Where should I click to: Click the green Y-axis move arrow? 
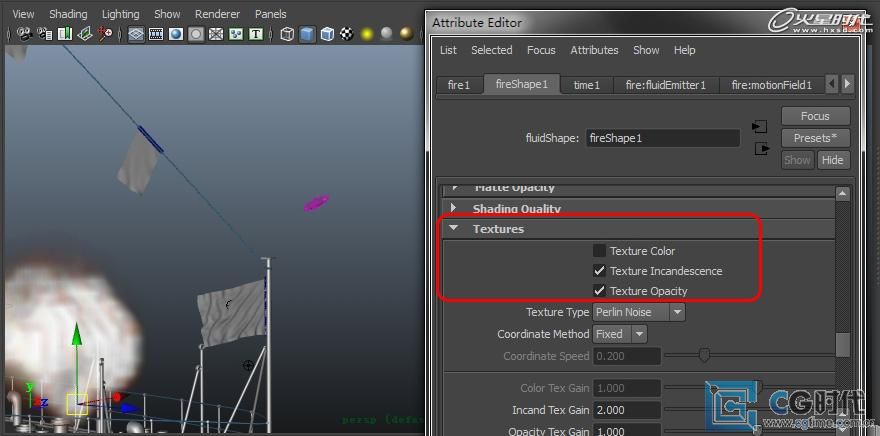[77, 336]
